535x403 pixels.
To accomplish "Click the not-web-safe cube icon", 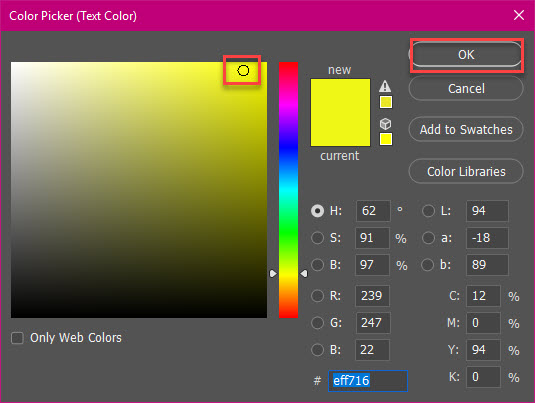I will click(386, 124).
